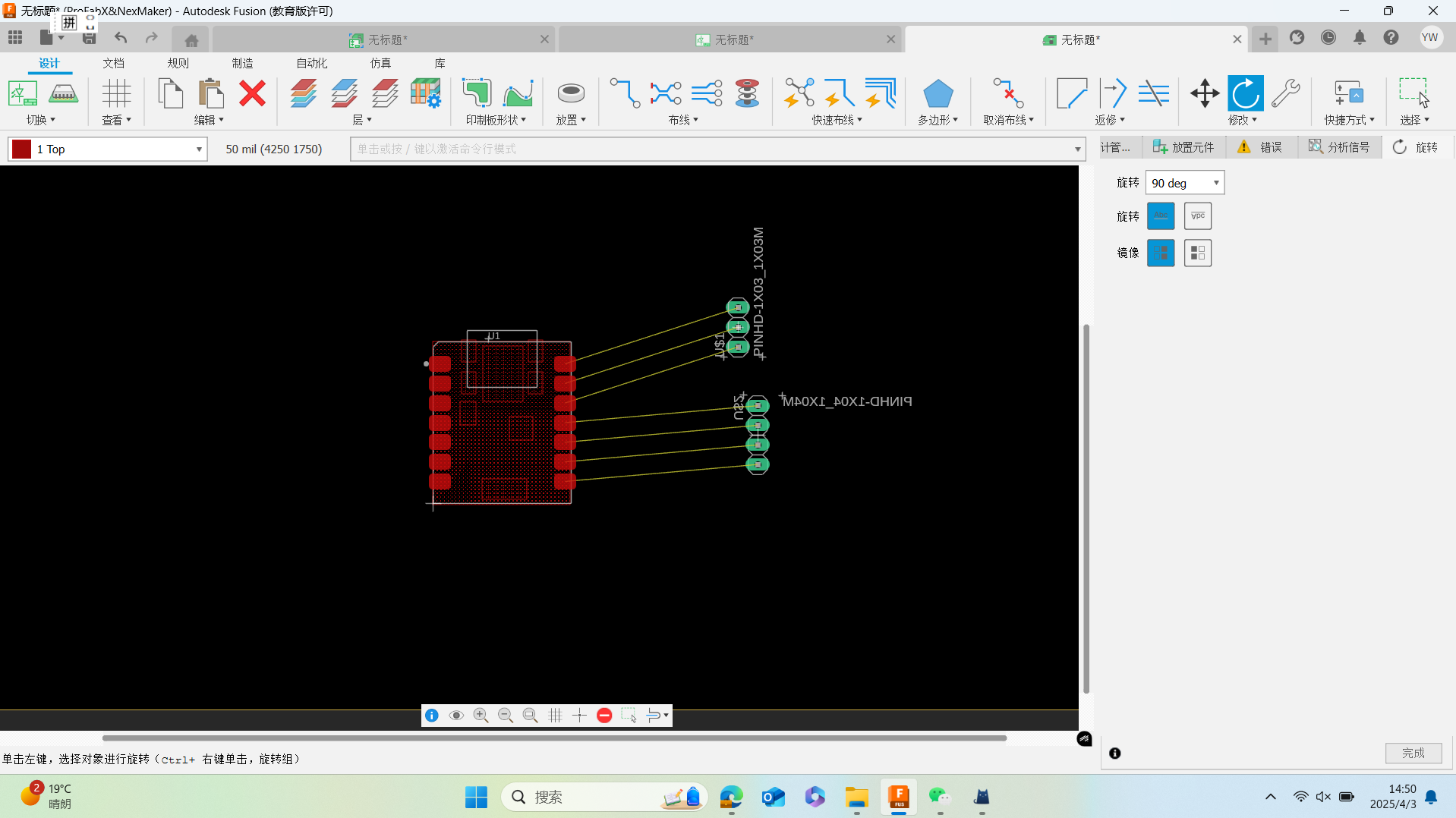Select the outline arc tool
This screenshot has height=818, width=1456.
[x=518, y=93]
